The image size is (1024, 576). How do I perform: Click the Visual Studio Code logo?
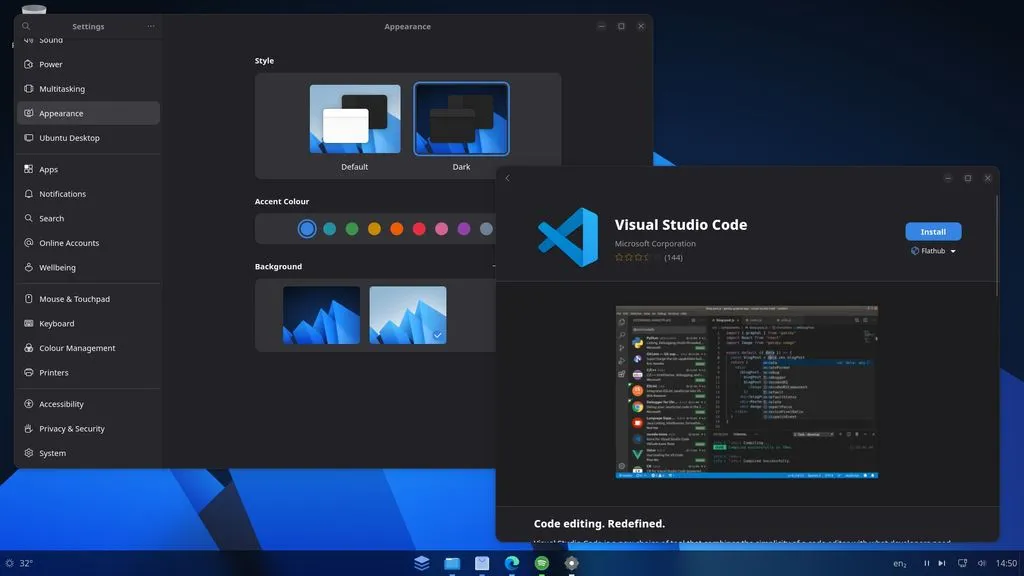click(566, 236)
